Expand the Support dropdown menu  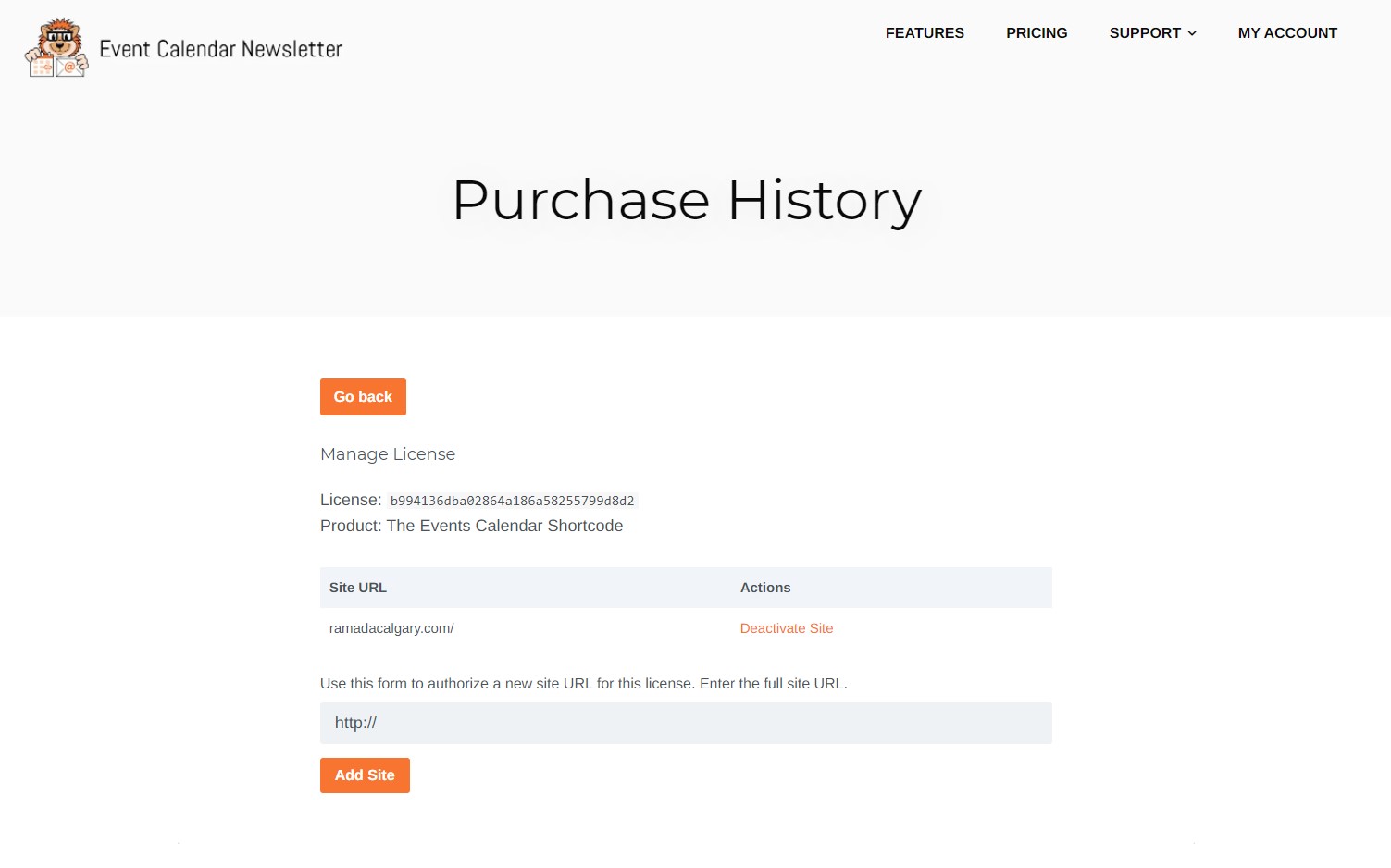1152,33
